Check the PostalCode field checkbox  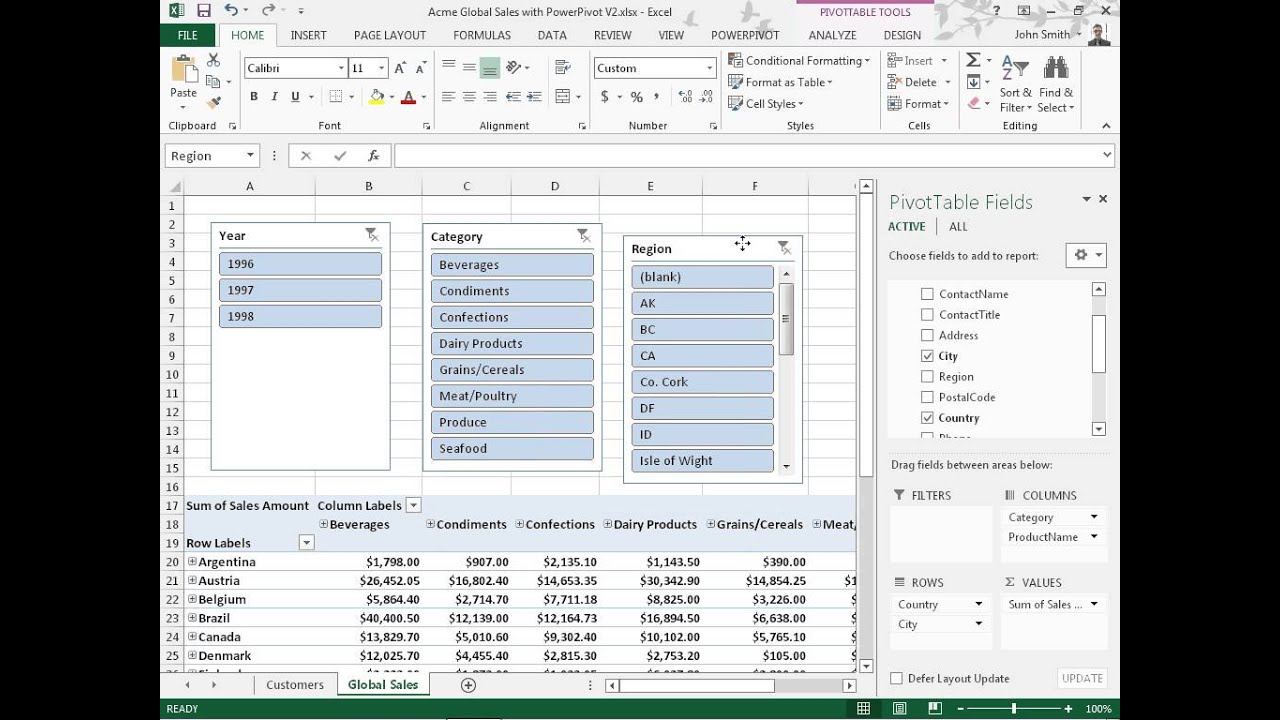tap(927, 397)
